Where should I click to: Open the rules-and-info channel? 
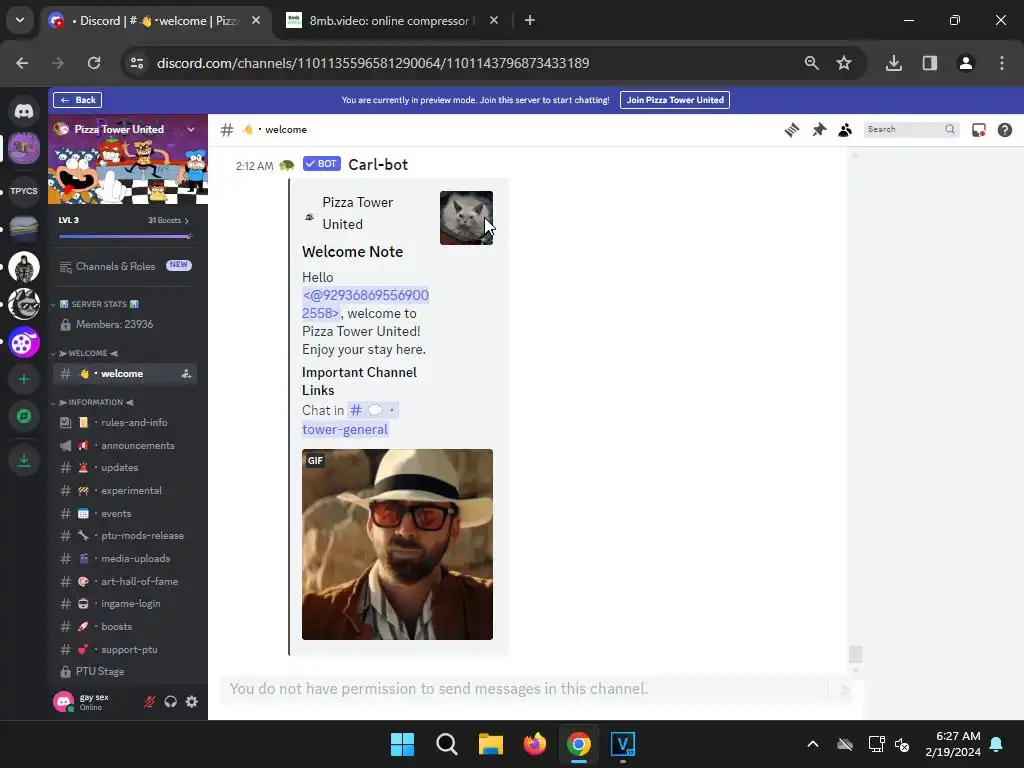click(125, 423)
